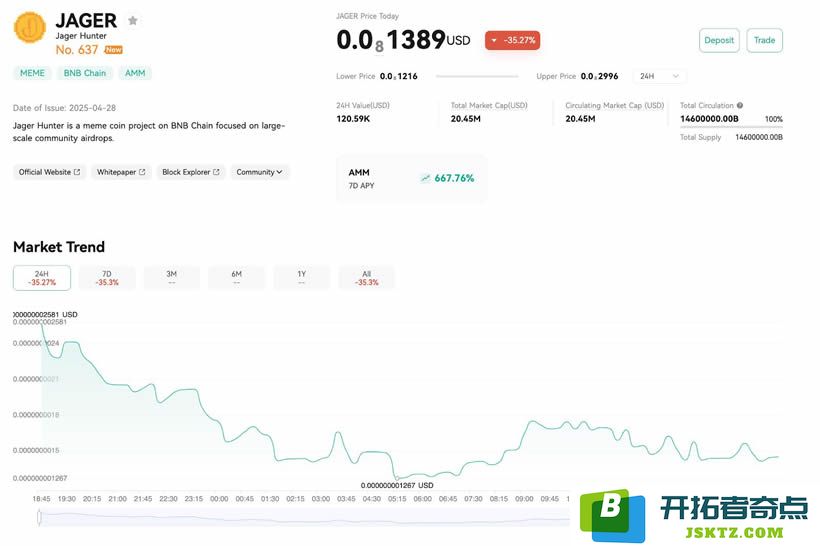Image resolution: width=820 pixels, height=546 pixels.
Task: Switch the chart to the 6M tab
Action: pyautogui.click(x=236, y=278)
